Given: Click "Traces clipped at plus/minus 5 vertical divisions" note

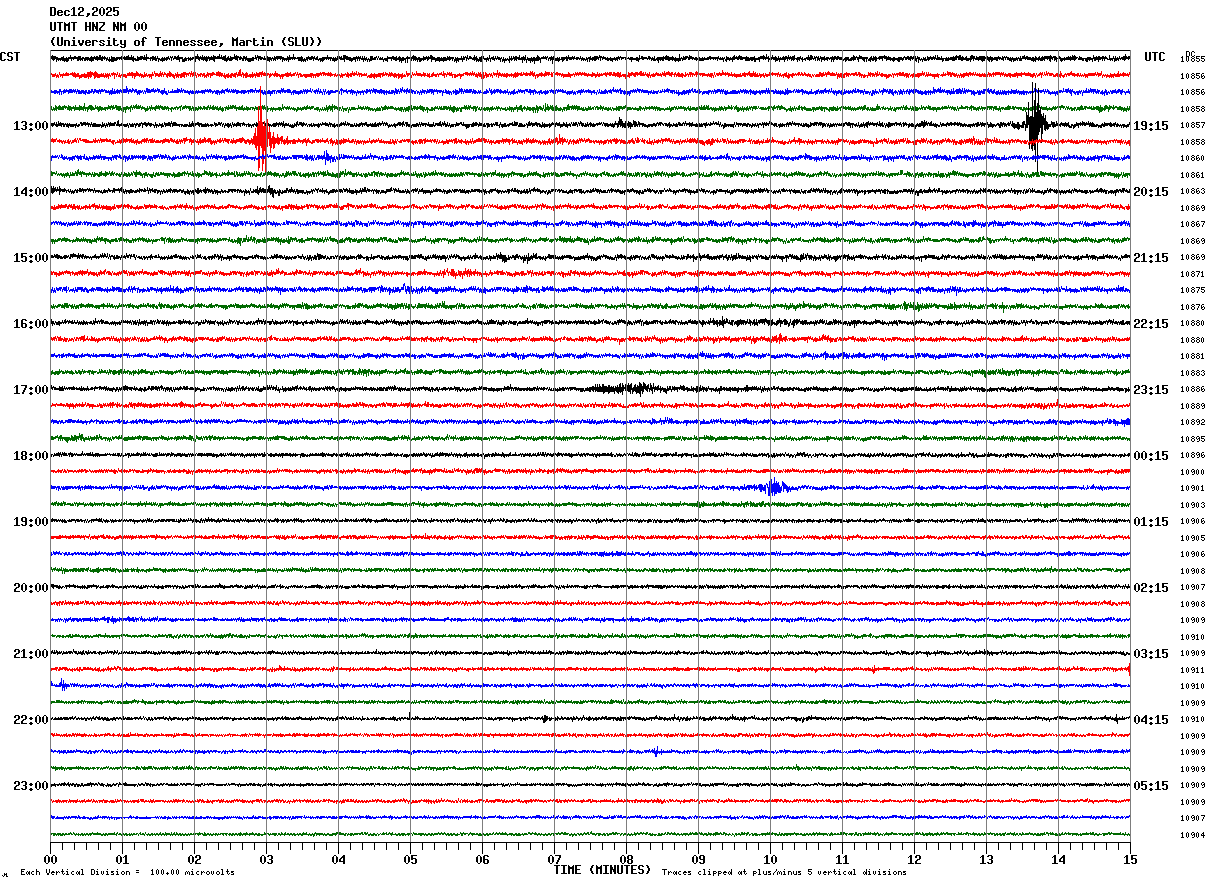Looking at the screenshot, I should coord(784,873).
